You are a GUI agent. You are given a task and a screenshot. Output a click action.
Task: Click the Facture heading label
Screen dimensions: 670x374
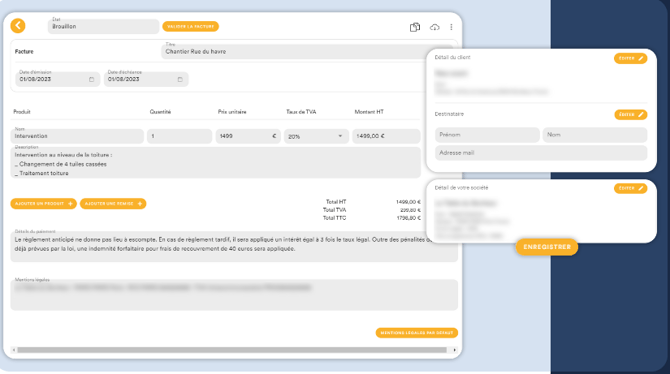pyautogui.click(x=24, y=52)
